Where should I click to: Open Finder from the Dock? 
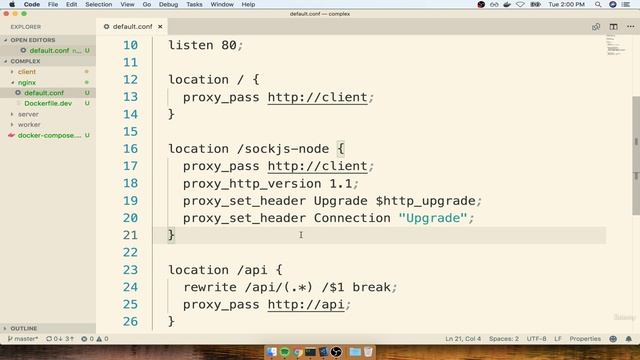pyautogui.click(x=271, y=351)
